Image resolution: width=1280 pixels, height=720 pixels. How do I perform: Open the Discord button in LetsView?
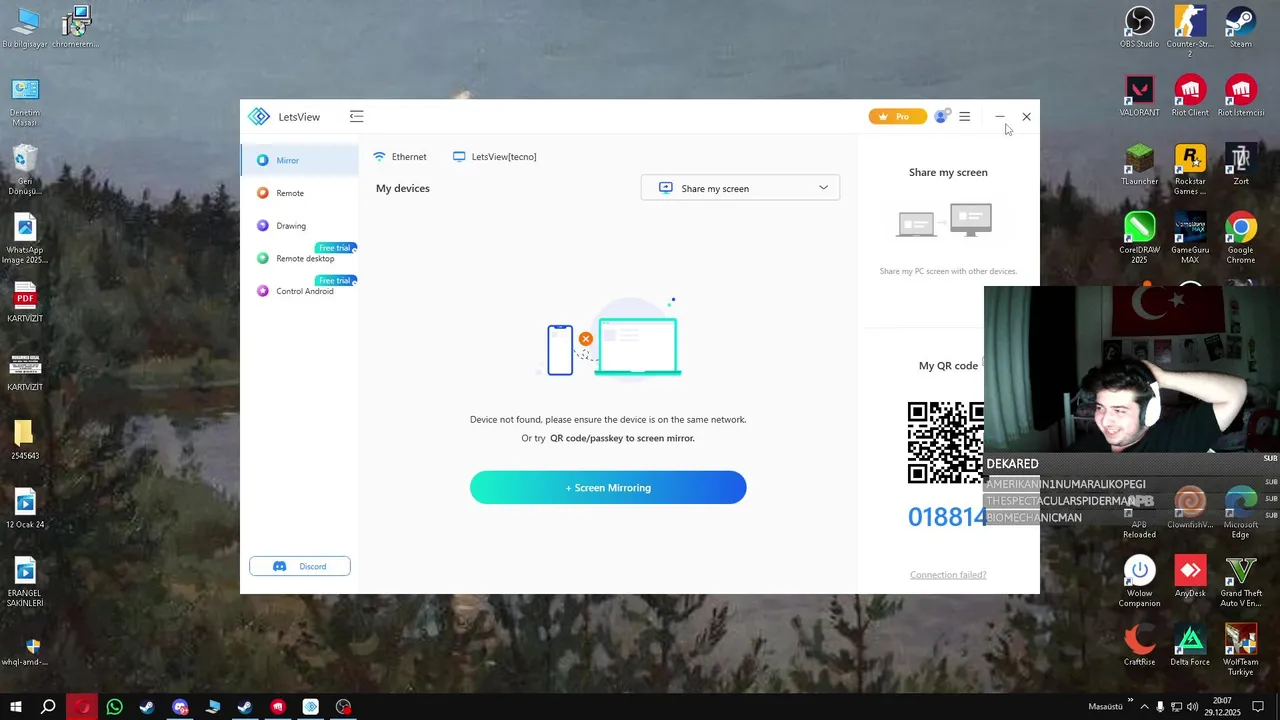300,566
